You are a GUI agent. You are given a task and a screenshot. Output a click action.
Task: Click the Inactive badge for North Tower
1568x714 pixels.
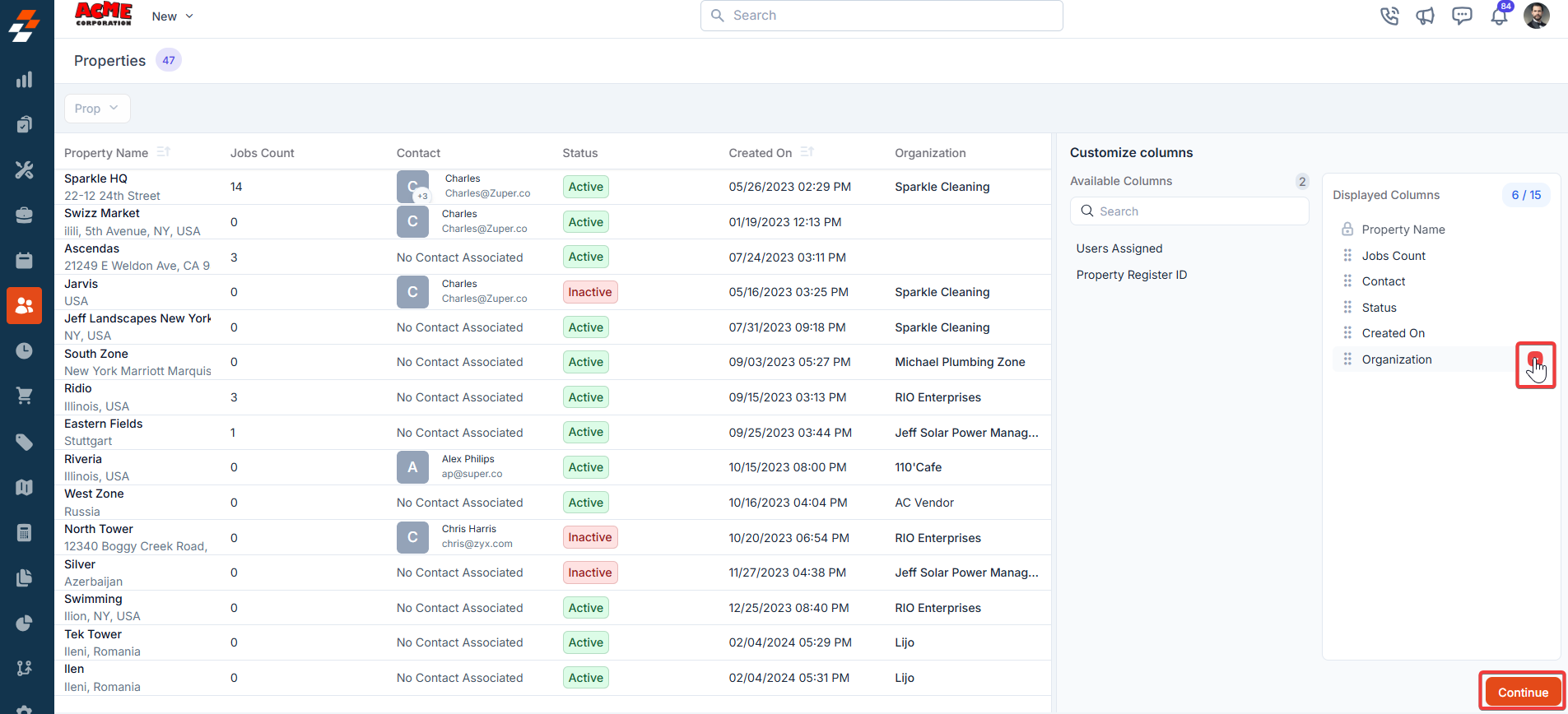[x=590, y=537]
